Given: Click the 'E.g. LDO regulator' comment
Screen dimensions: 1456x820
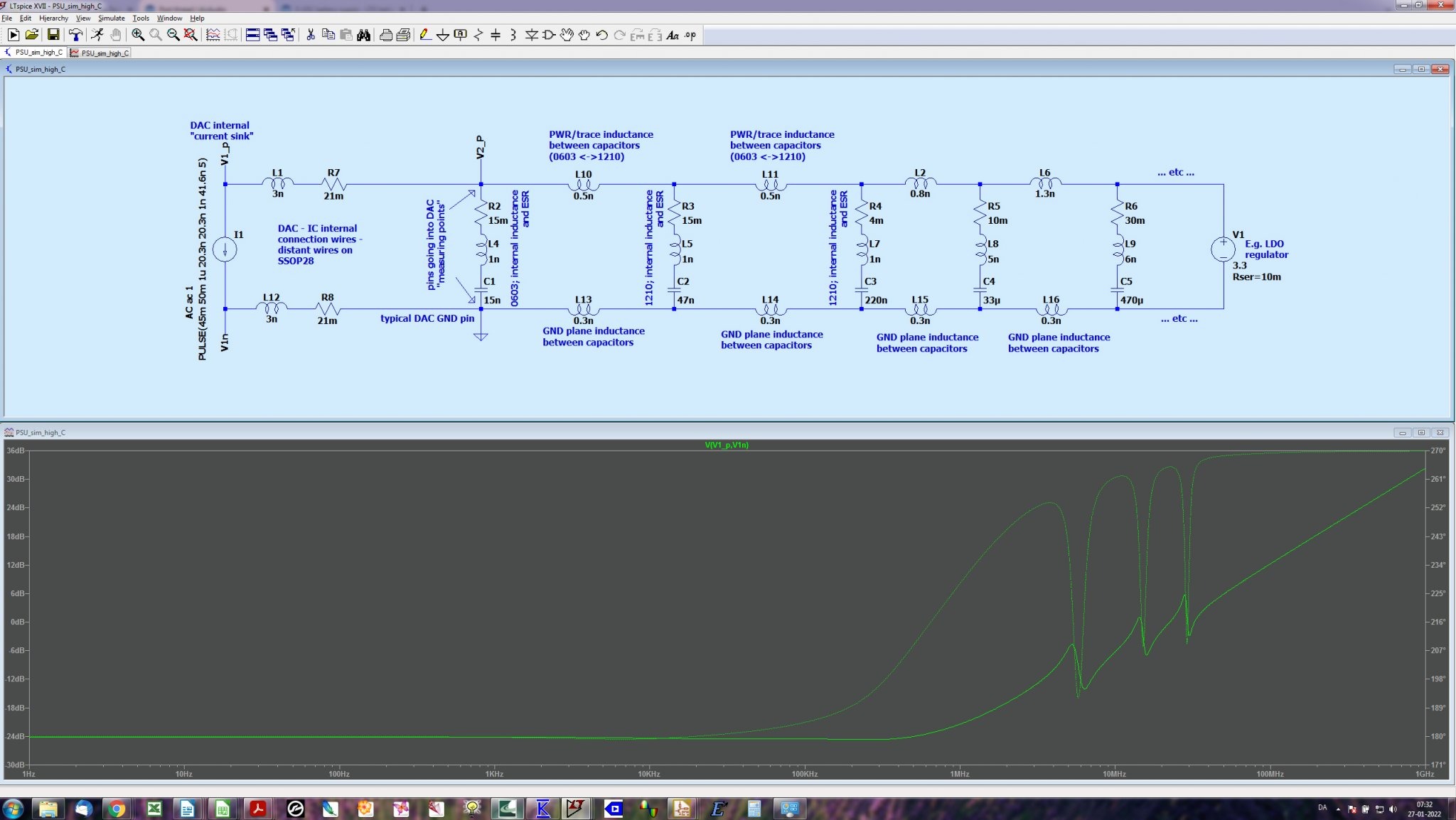Looking at the screenshot, I should click(1266, 249).
